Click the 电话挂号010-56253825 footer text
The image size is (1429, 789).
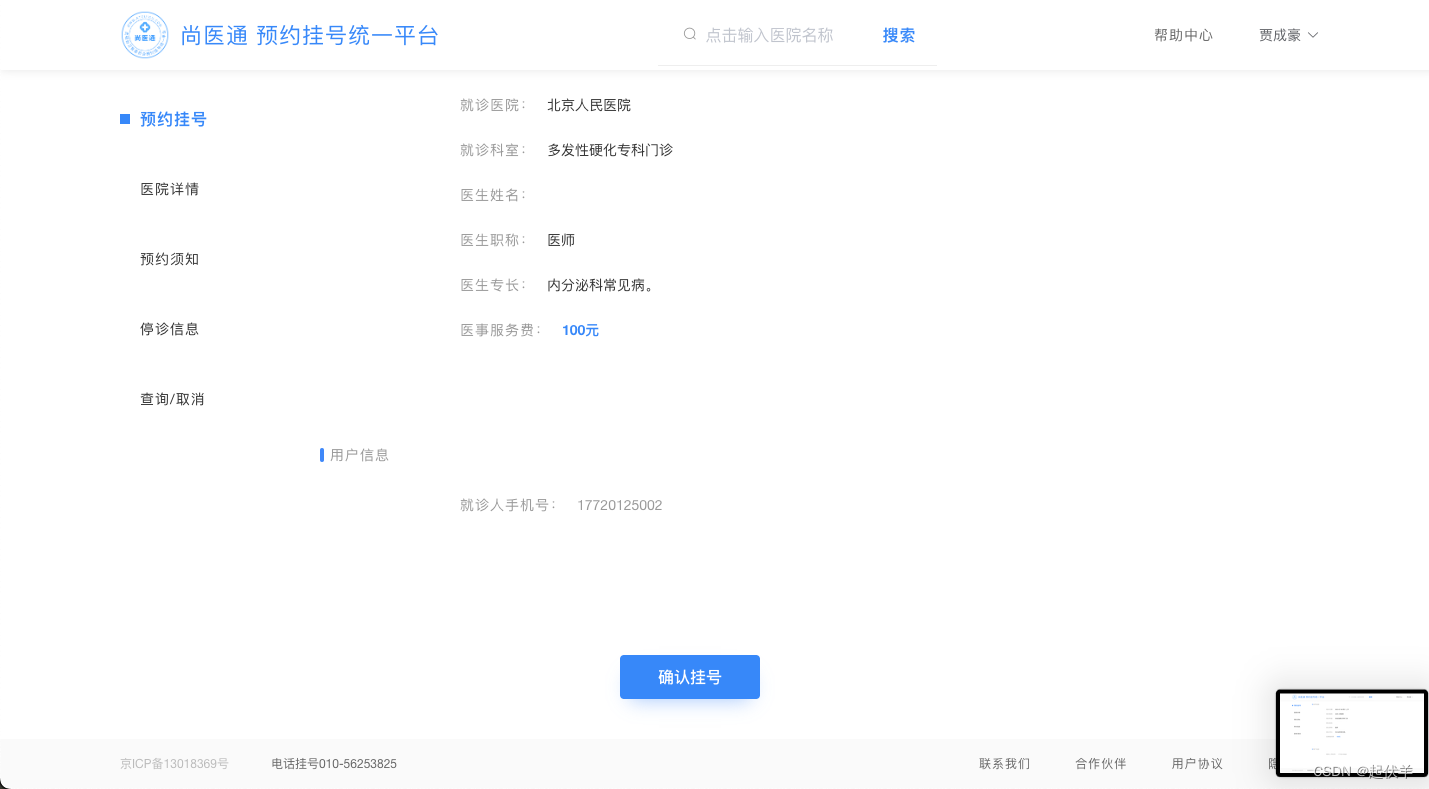pyautogui.click(x=334, y=764)
